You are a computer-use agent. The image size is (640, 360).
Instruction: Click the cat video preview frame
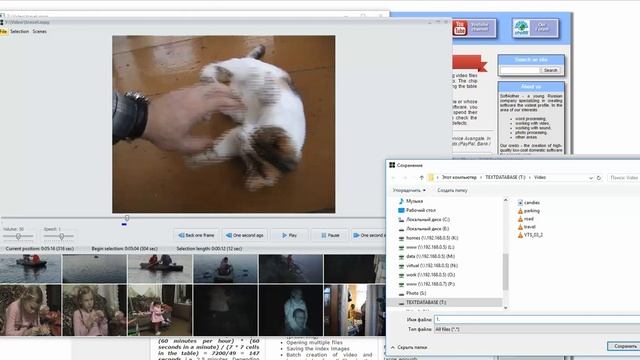(224, 124)
